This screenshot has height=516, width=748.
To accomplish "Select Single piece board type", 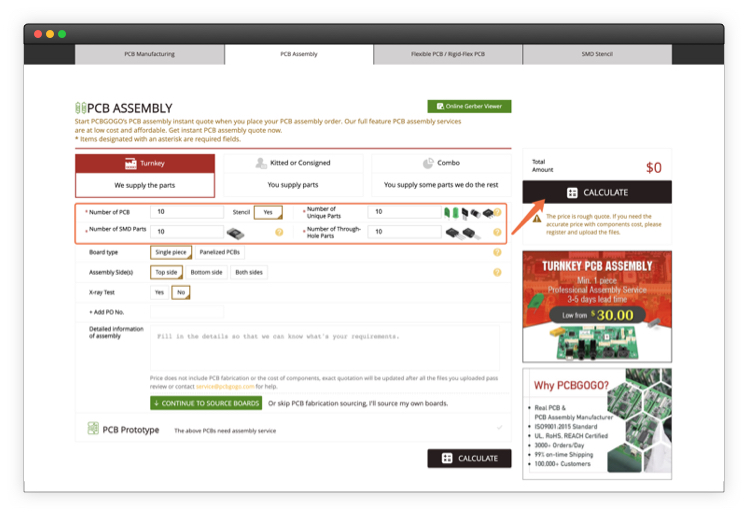I will (171, 252).
